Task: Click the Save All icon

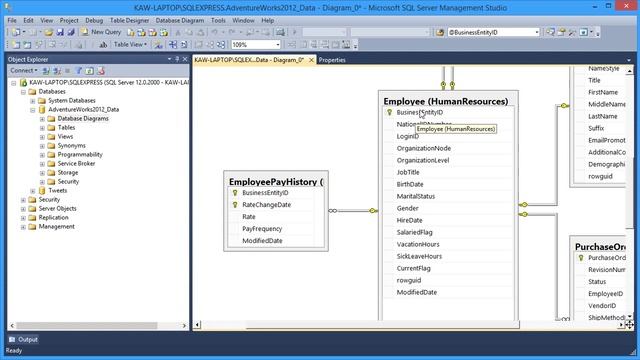Action: click(71, 32)
